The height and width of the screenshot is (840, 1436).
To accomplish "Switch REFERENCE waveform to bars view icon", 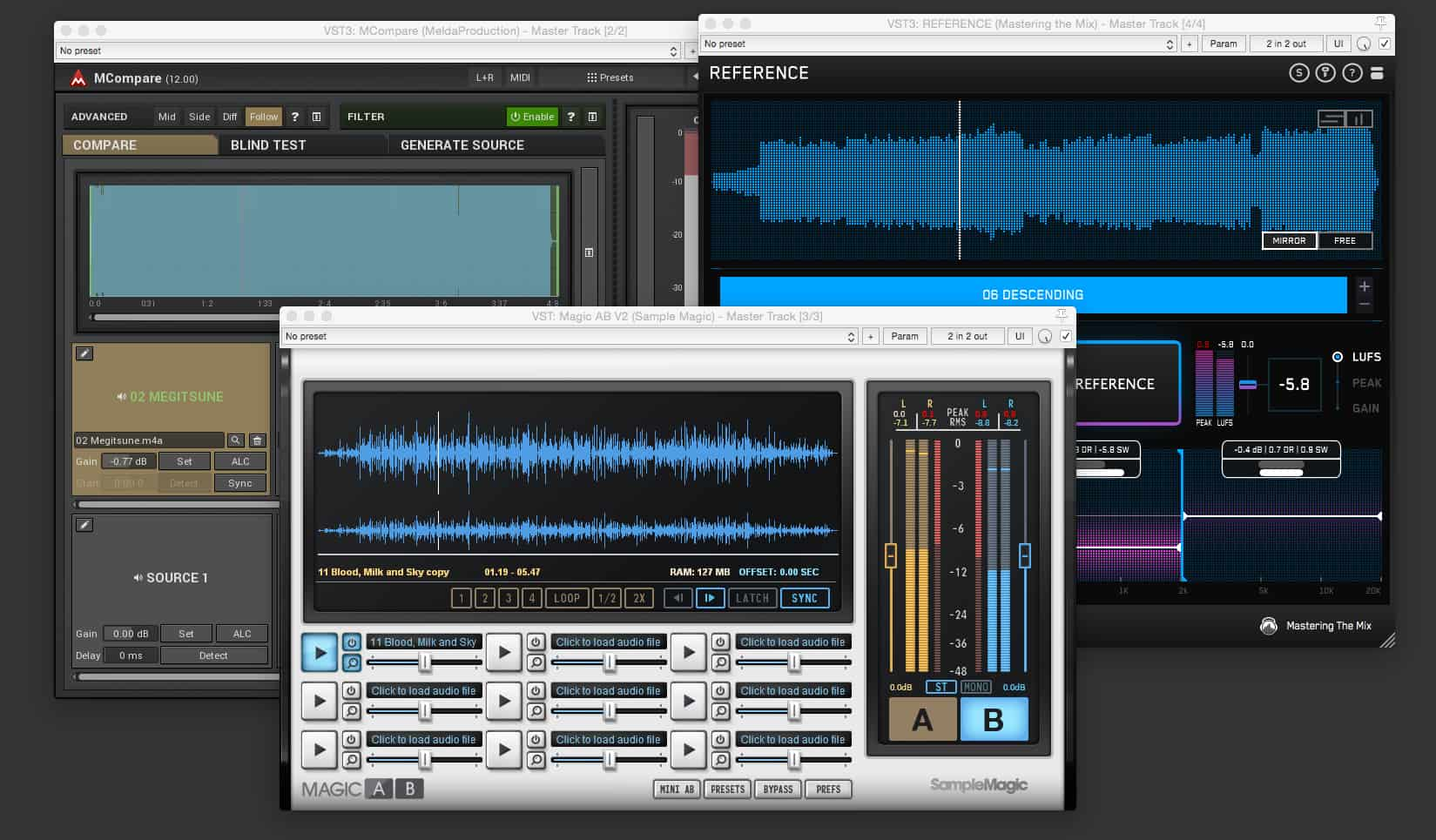I will (x=1359, y=118).
